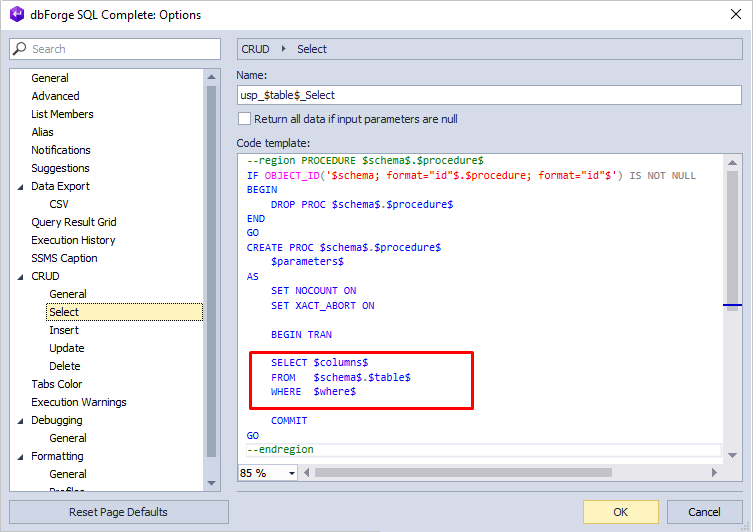Open the Suggestions options page
Screen dimensions: 753x532
click(61, 168)
